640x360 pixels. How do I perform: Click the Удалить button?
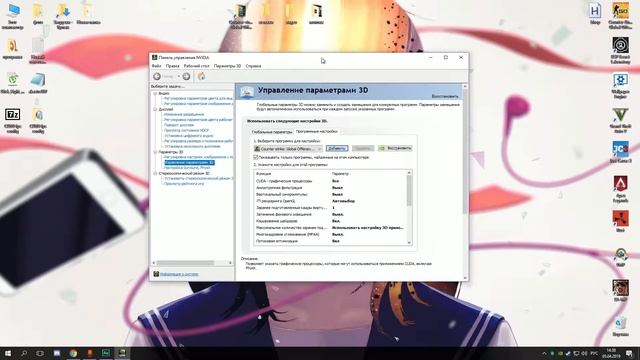(362, 148)
